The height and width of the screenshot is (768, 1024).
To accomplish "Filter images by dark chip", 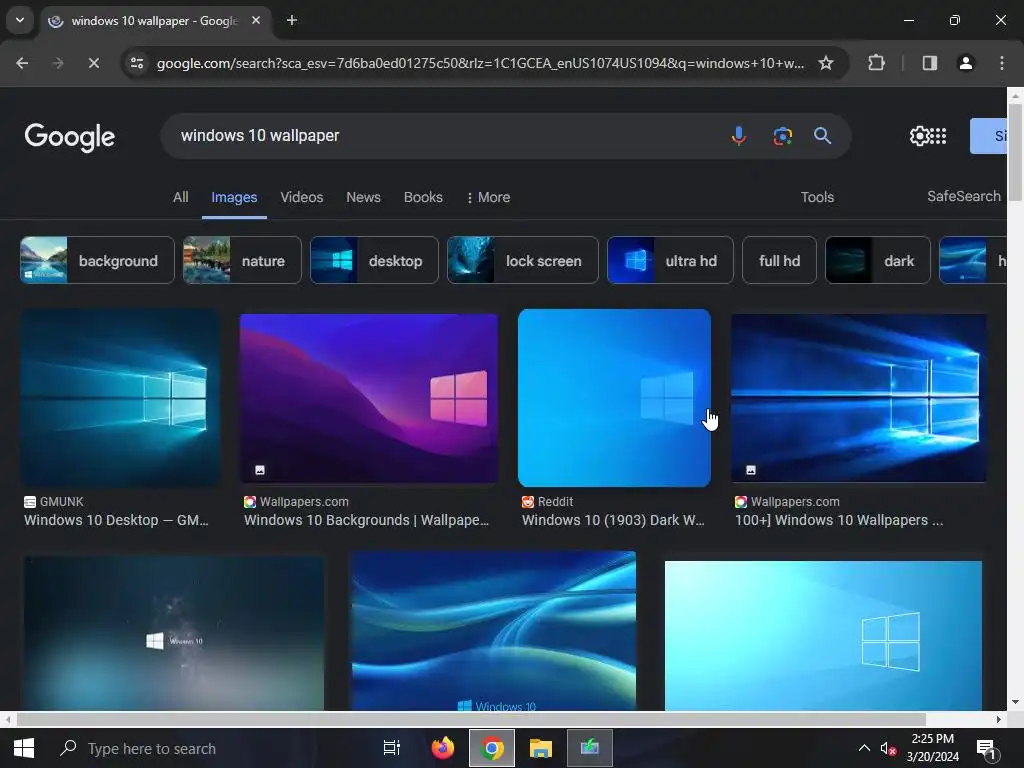I will tap(878, 260).
